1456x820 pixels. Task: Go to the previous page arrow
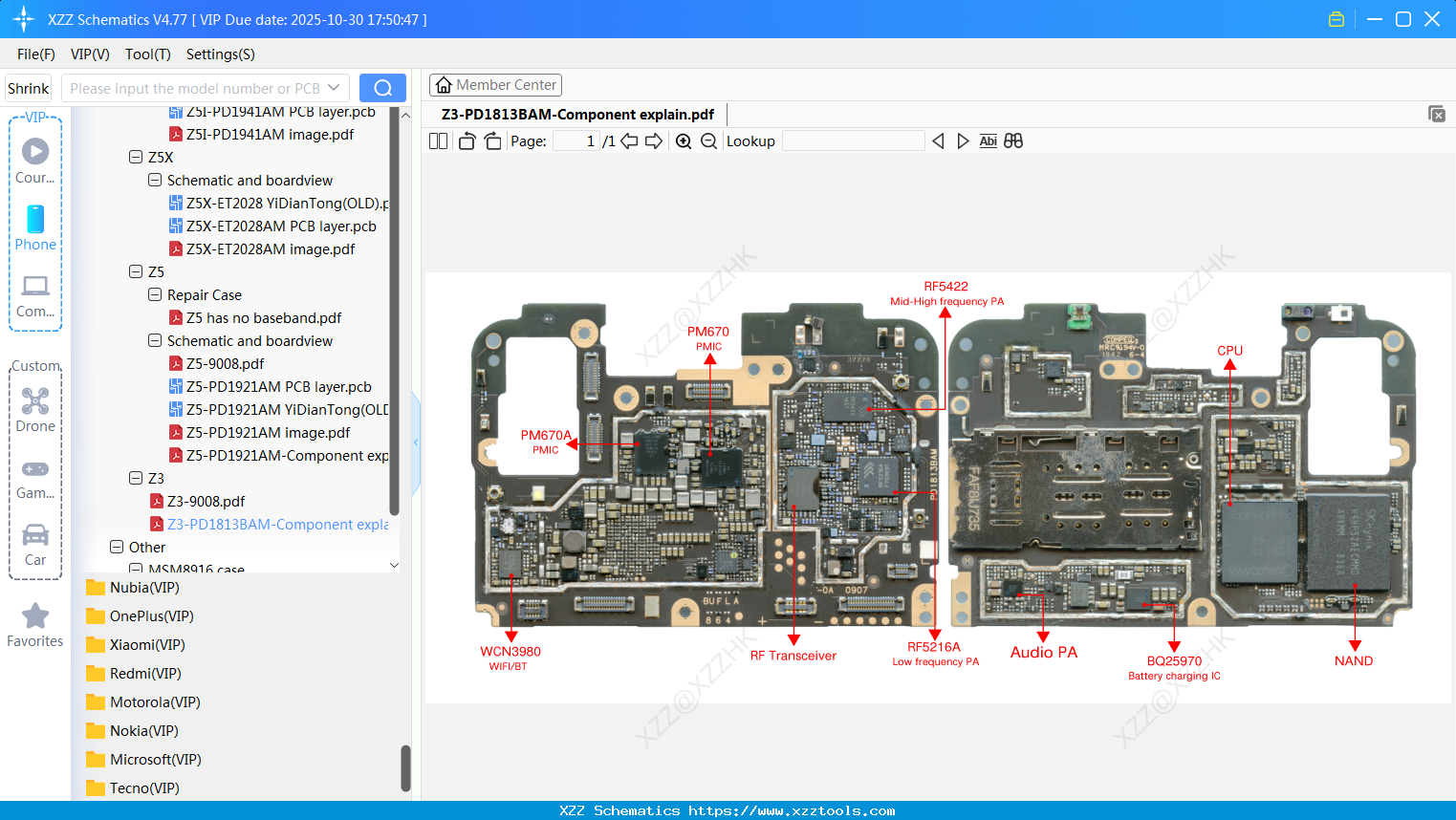pos(629,140)
